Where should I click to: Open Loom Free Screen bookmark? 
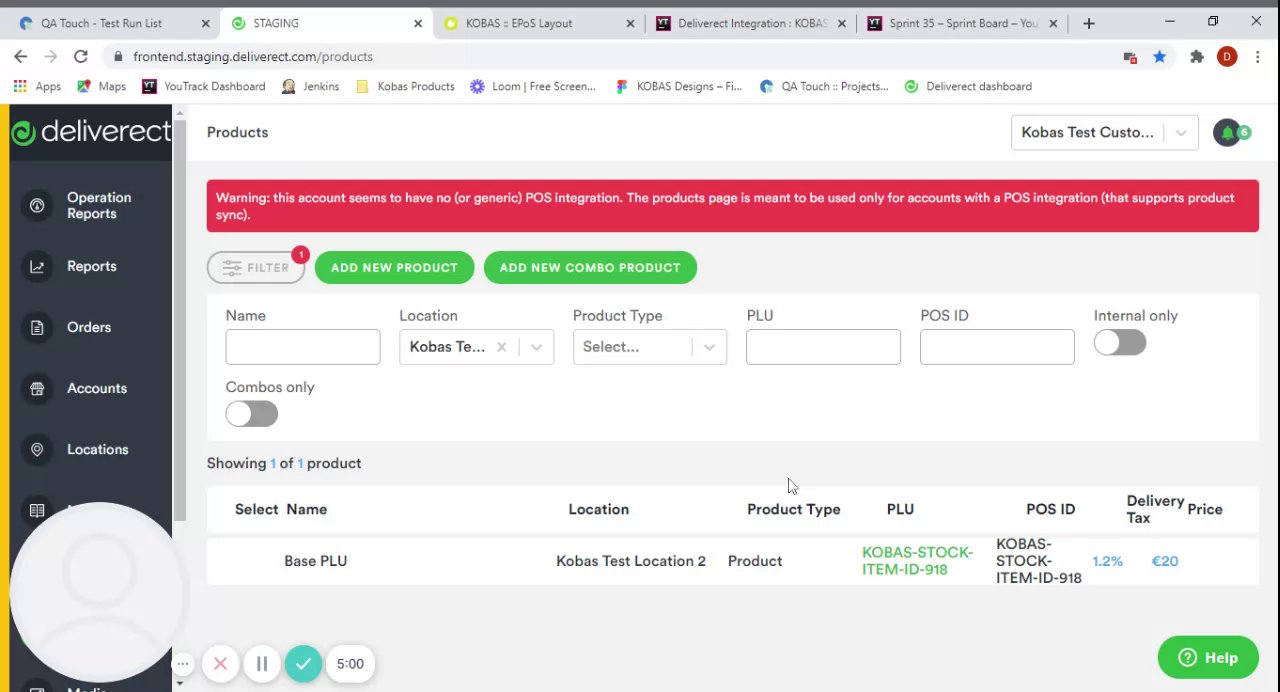pyautogui.click(x=533, y=86)
